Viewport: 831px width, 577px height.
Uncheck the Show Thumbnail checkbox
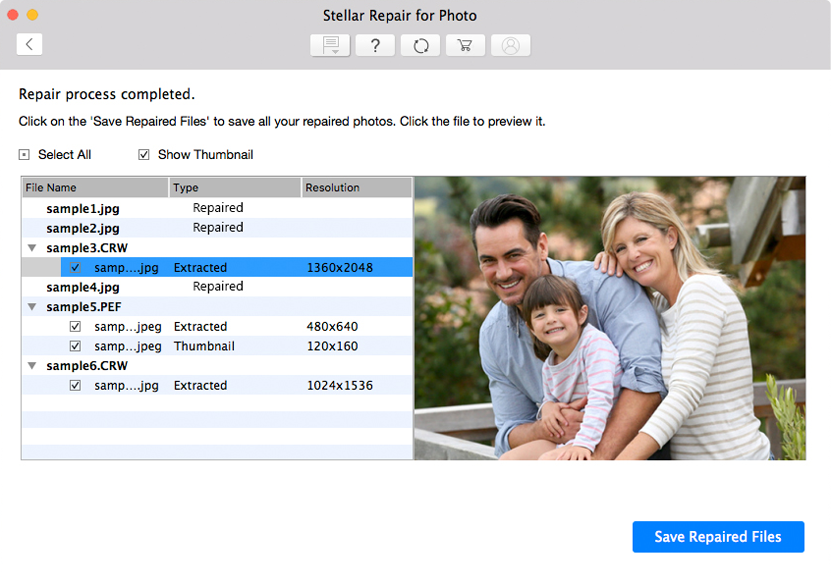144,155
